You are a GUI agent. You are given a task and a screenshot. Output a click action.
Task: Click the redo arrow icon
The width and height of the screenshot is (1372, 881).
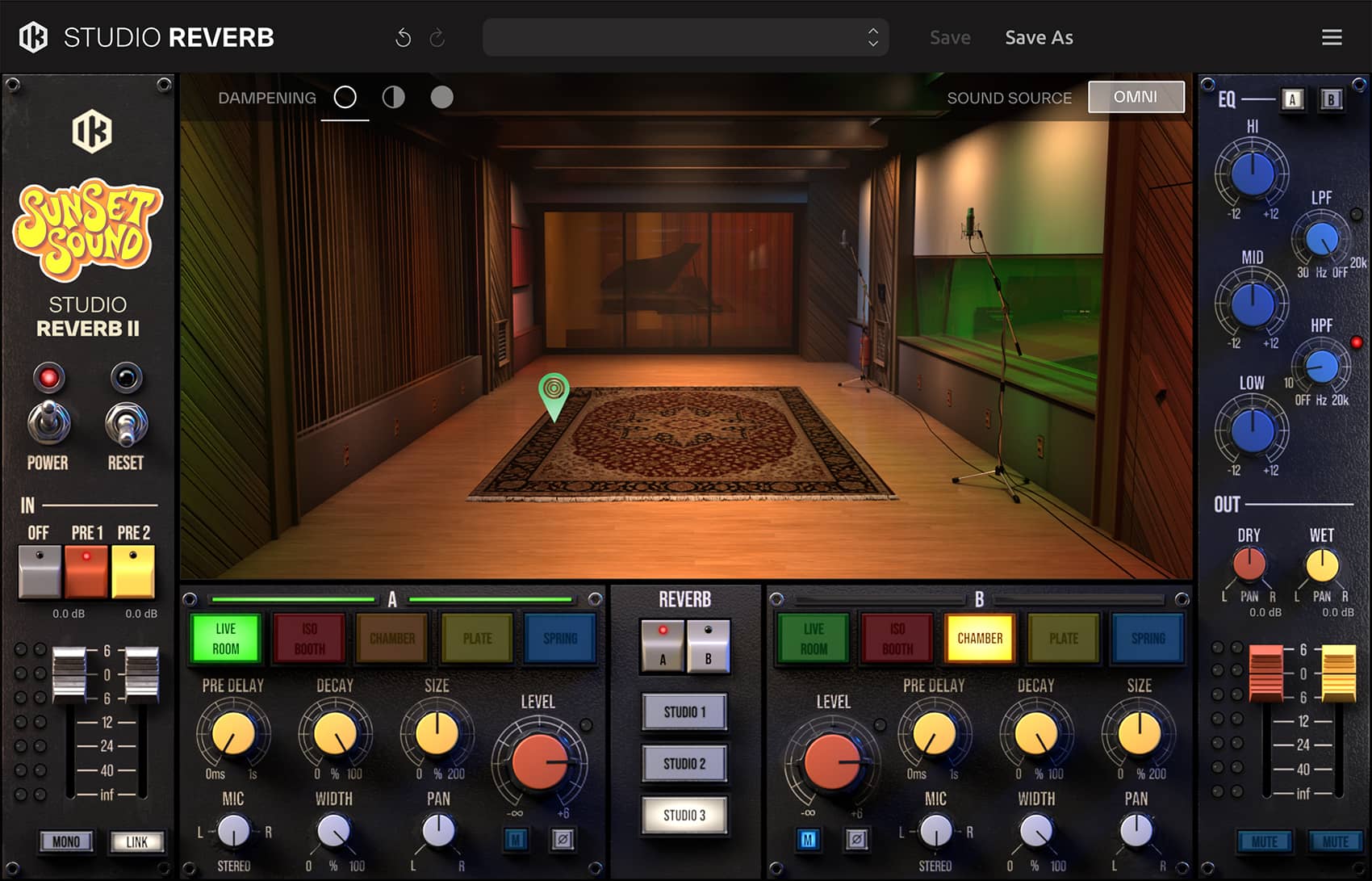point(437,38)
